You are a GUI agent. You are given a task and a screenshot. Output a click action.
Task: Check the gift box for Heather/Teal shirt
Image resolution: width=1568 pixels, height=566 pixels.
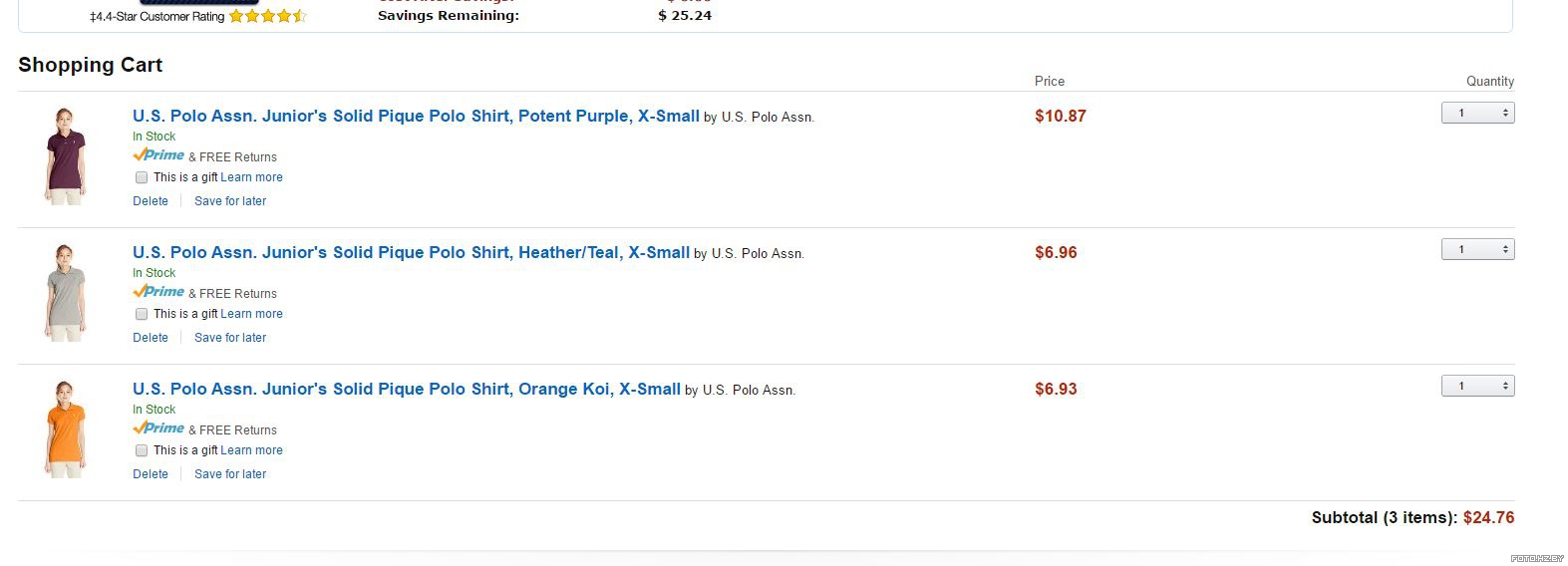point(142,314)
